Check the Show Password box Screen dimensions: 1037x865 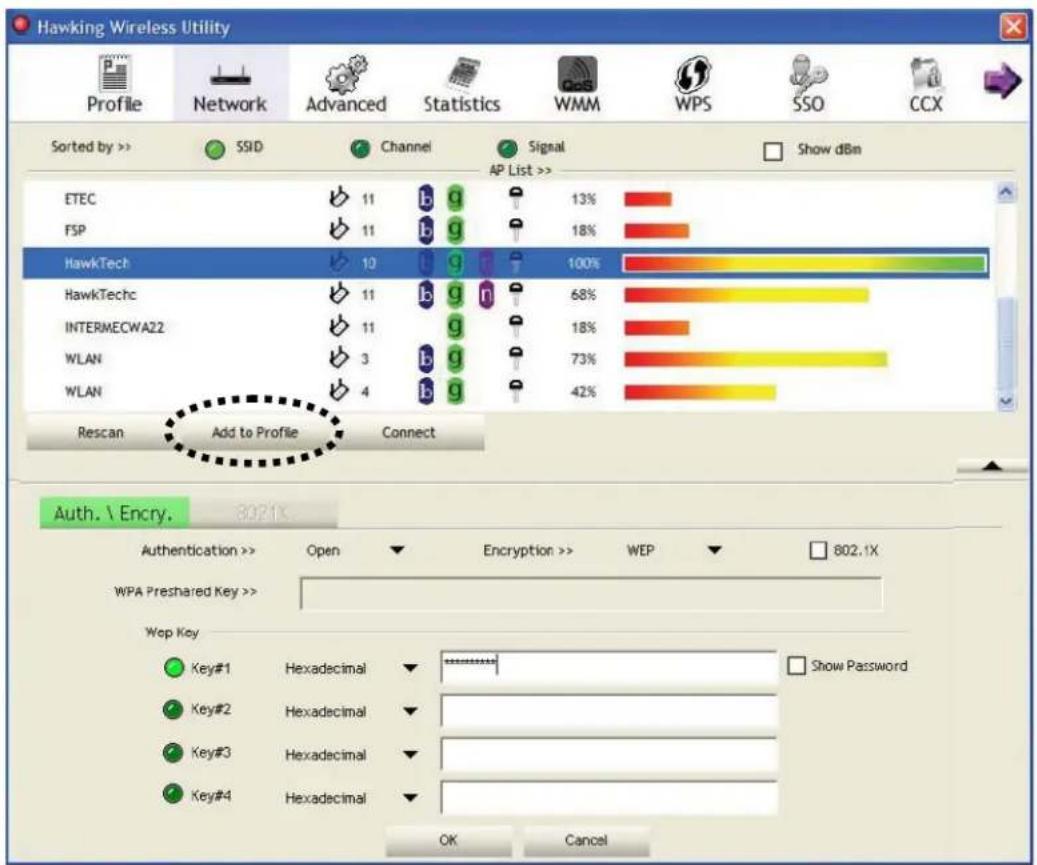coord(796,665)
